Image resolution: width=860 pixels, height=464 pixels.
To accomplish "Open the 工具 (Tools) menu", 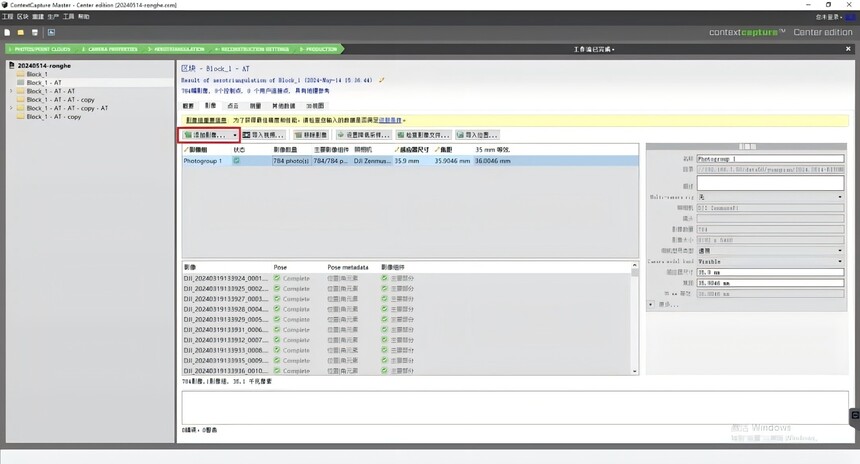I will point(69,17).
